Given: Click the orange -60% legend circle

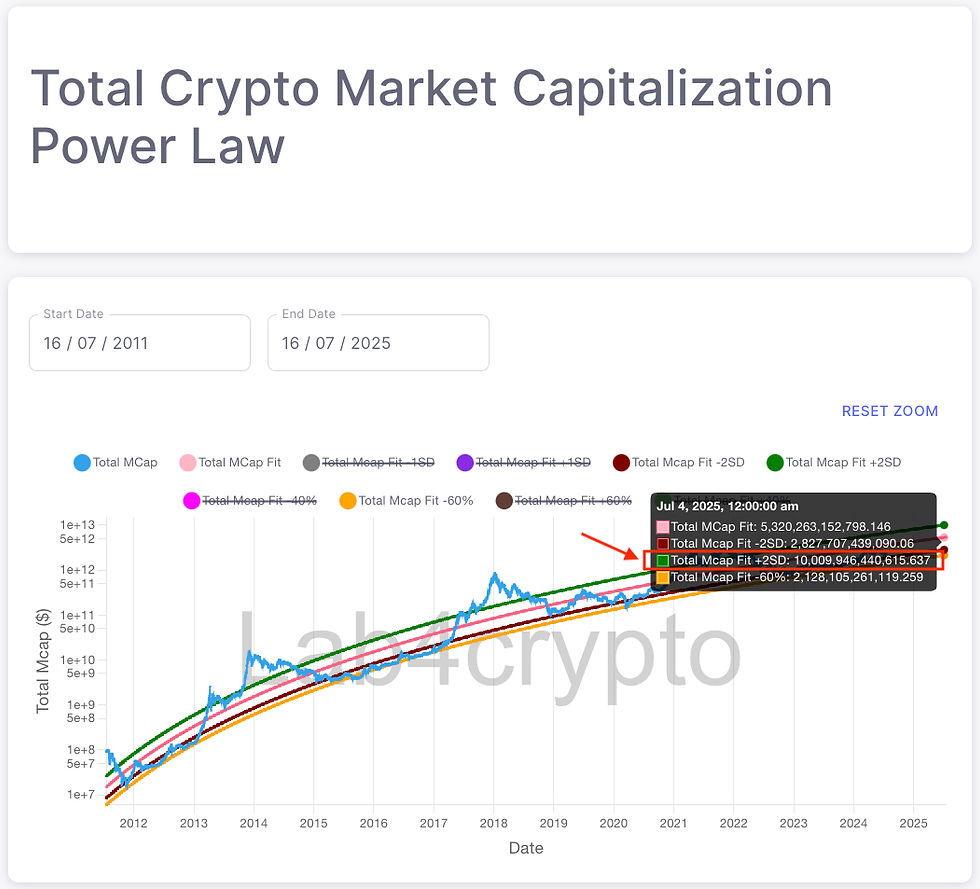Looking at the screenshot, I should point(348,501).
